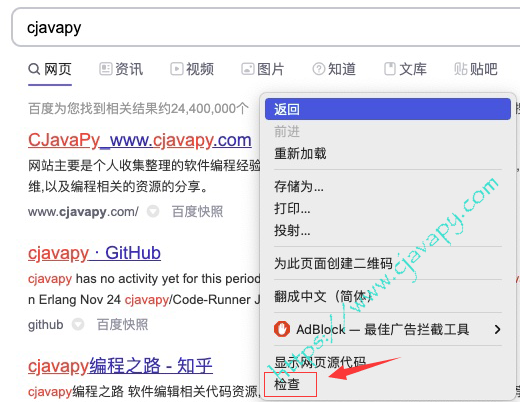This screenshot has height=402, width=520.
Task: Open the CJavaPy_www.cjavapy.com result link
Action: [140, 140]
